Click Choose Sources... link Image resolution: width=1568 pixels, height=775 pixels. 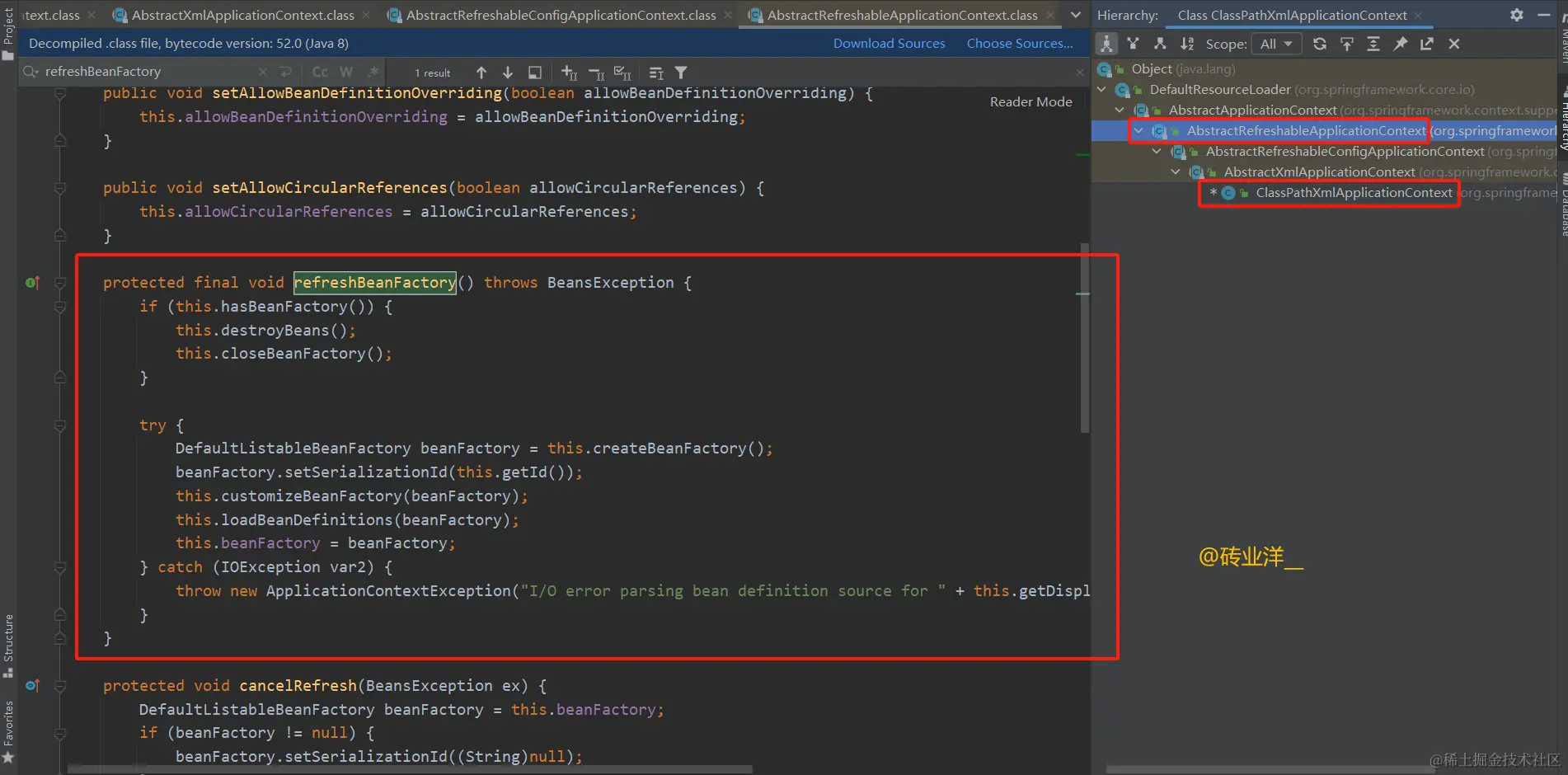(1020, 43)
